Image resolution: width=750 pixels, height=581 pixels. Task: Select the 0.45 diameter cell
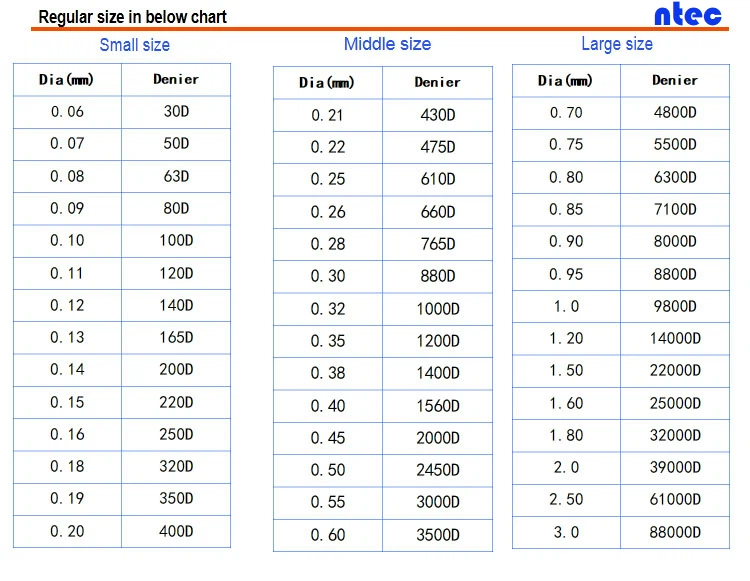click(x=328, y=438)
